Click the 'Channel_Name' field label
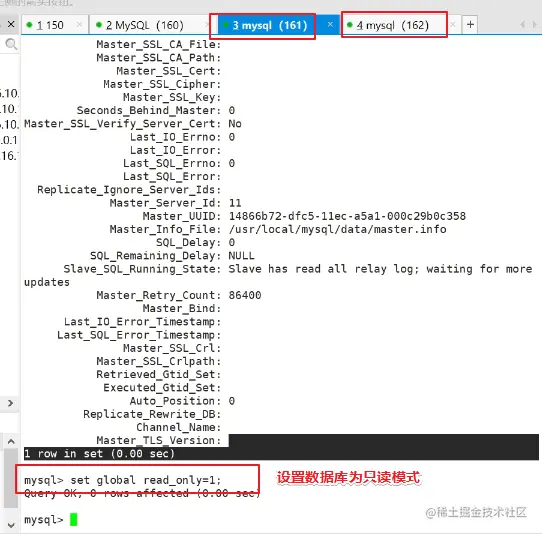 178,427
